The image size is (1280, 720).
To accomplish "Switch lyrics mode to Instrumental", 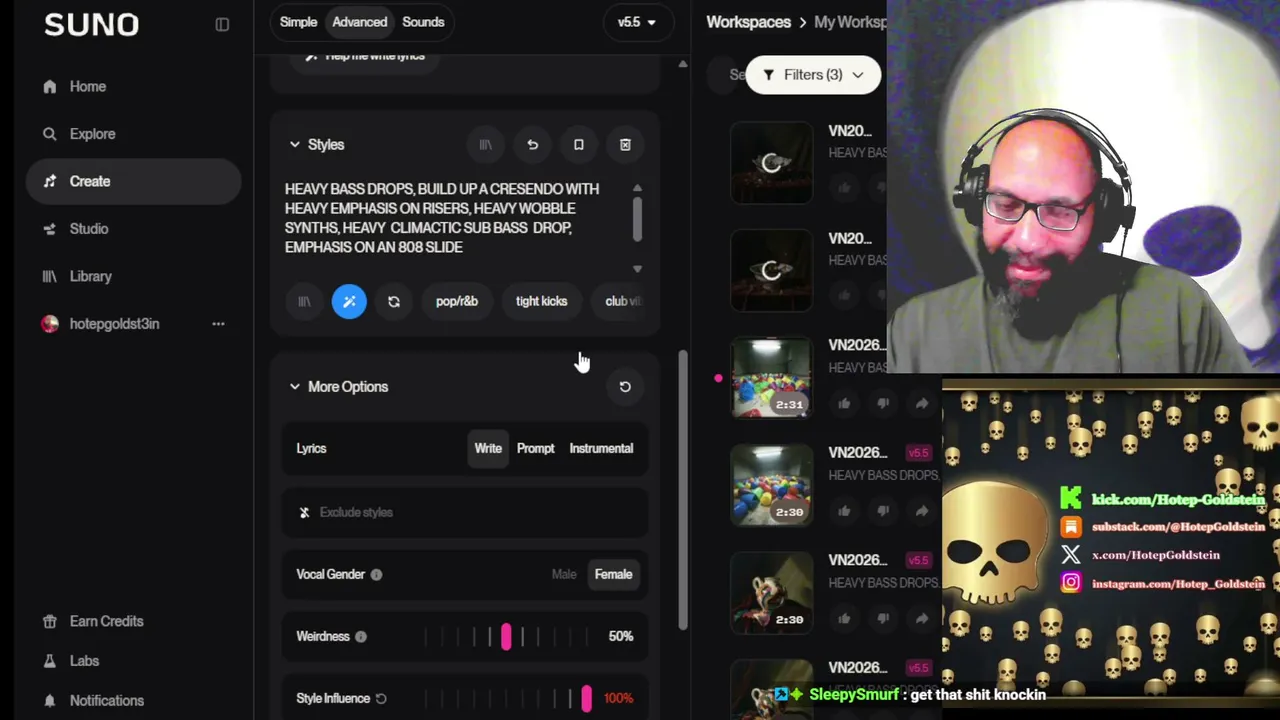I will coord(601,449).
